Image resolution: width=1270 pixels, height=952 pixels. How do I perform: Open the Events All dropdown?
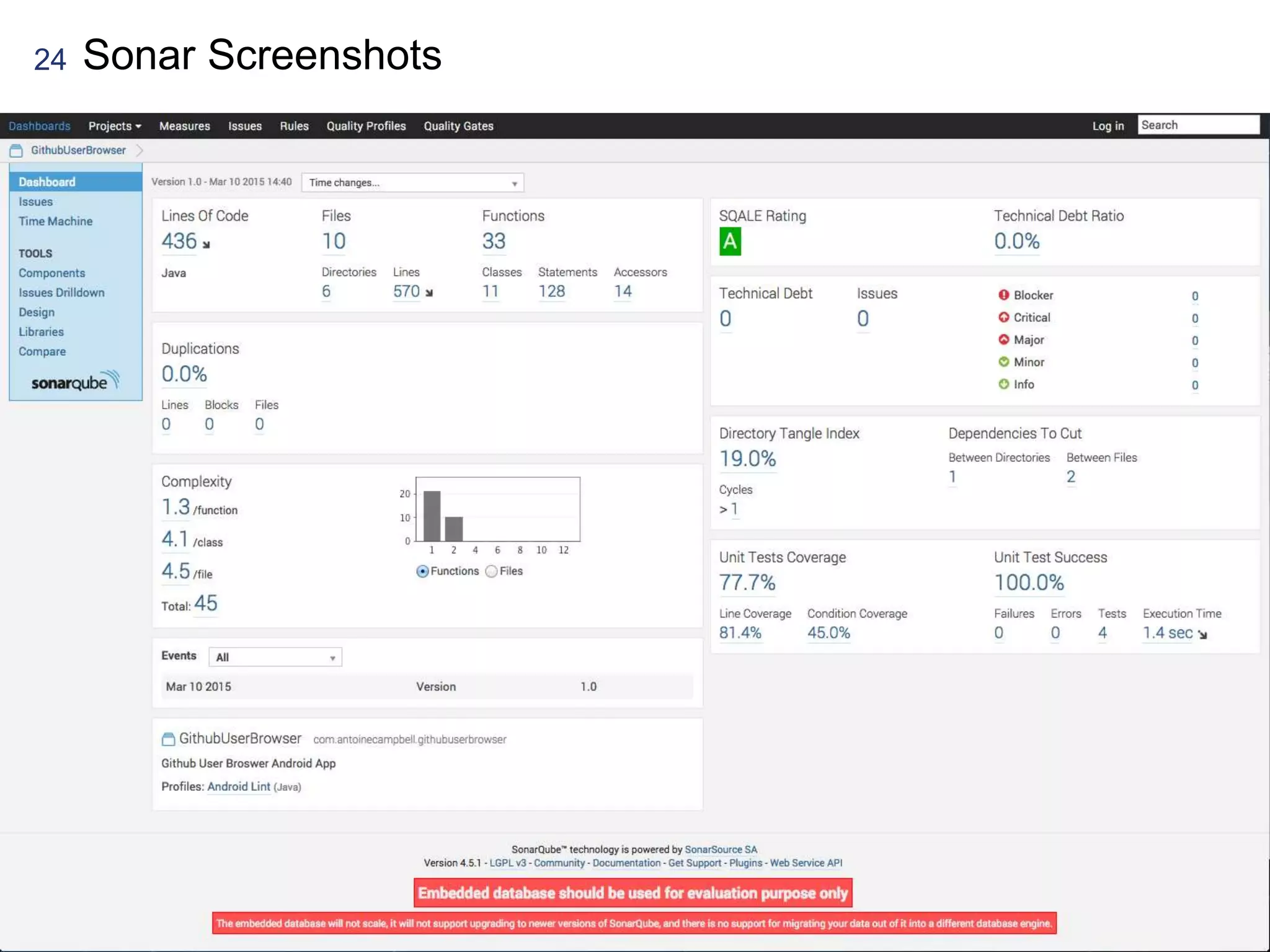pos(275,657)
